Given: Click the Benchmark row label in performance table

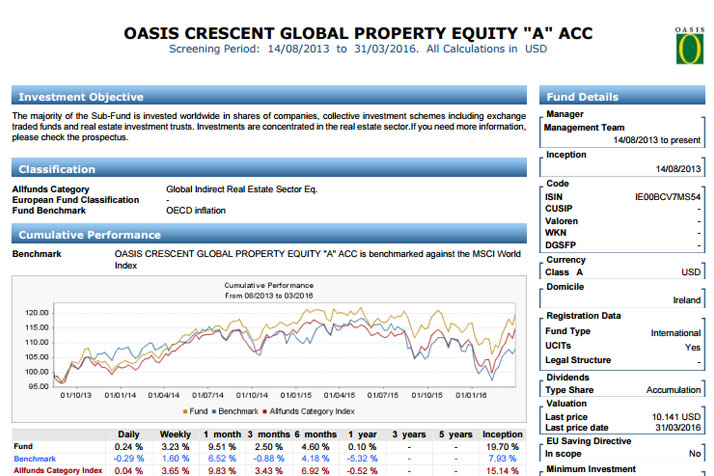Looking at the screenshot, I should click(x=35, y=459).
